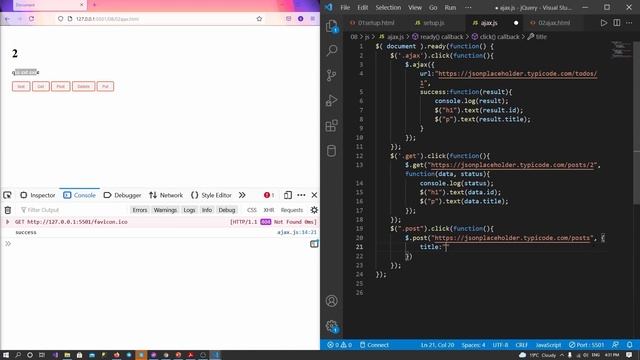The width and height of the screenshot is (640, 360).
Task: Open the Run and Debug view
Action: tap(331, 100)
